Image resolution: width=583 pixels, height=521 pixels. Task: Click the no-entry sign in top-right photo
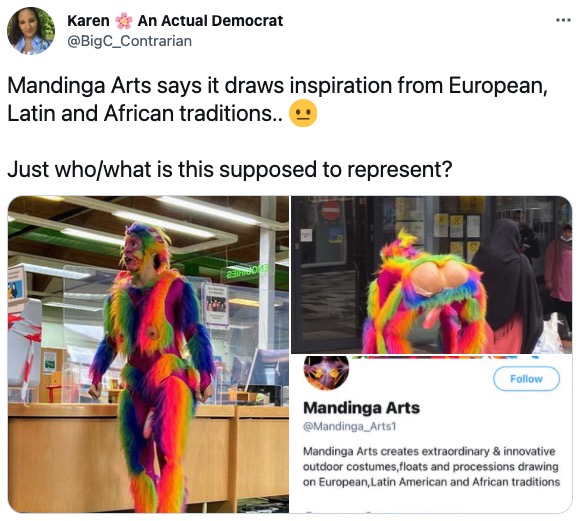[331, 211]
